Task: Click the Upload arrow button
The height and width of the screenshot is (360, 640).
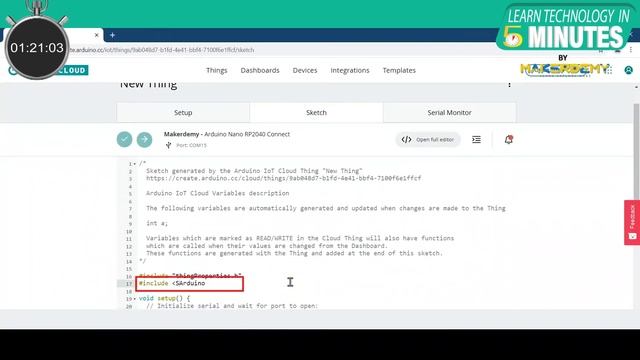Action: pos(144,140)
